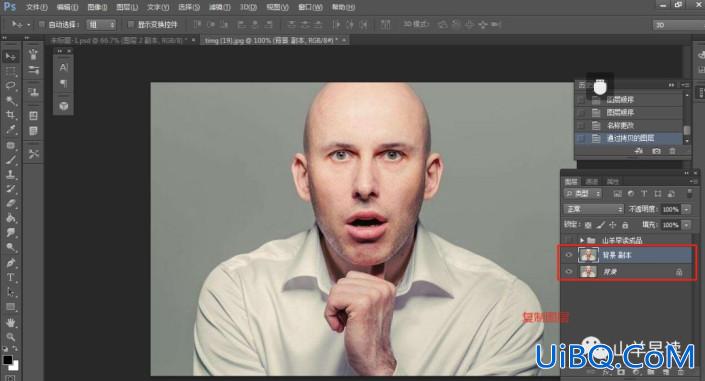Open the blend mode 正常 dropdown
This screenshot has width=705, height=381.
(x=594, y=209)
